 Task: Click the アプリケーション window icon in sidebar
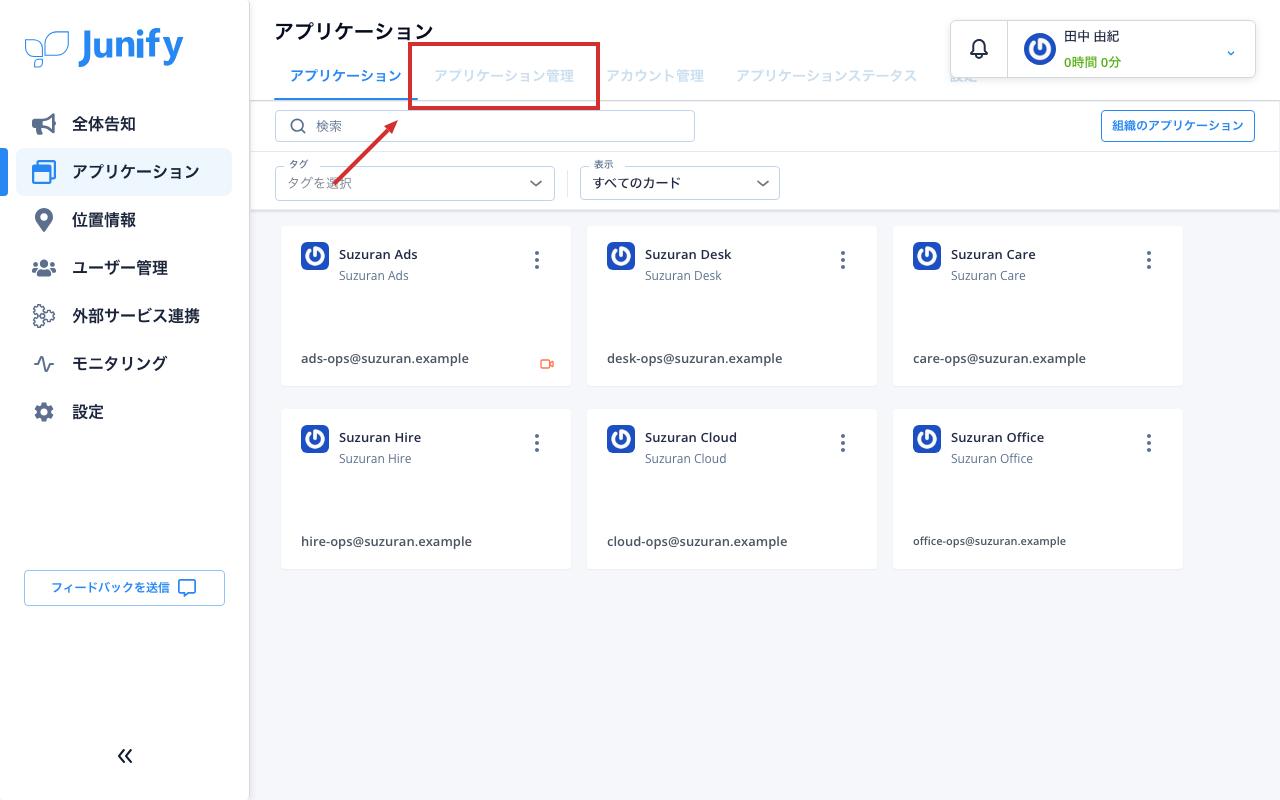click(x=44, y=172)
